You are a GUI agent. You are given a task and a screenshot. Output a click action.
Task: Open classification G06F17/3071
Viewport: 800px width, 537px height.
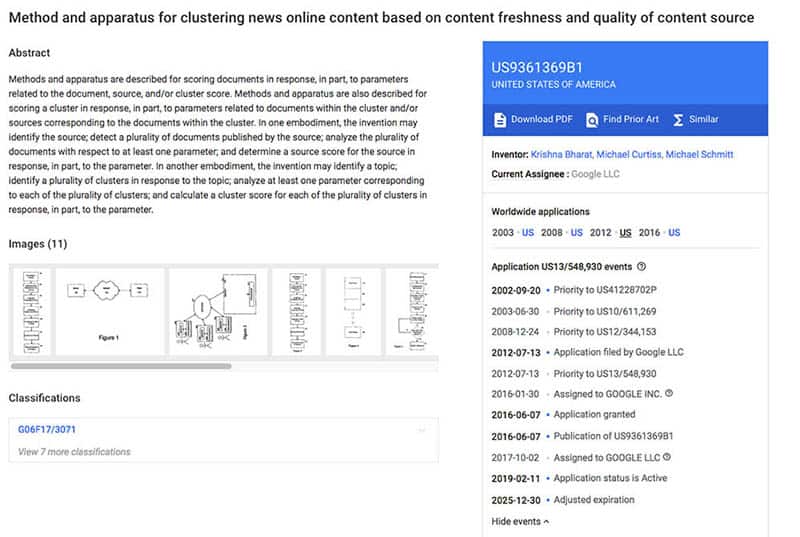(x=46, y=429)
